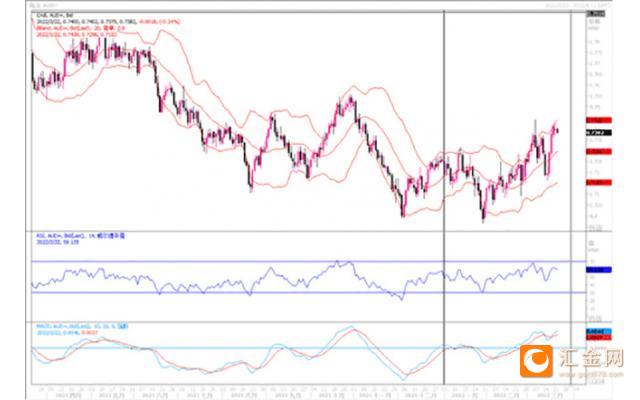Click the blue RSI indicator legend label

tap(80, 236)
